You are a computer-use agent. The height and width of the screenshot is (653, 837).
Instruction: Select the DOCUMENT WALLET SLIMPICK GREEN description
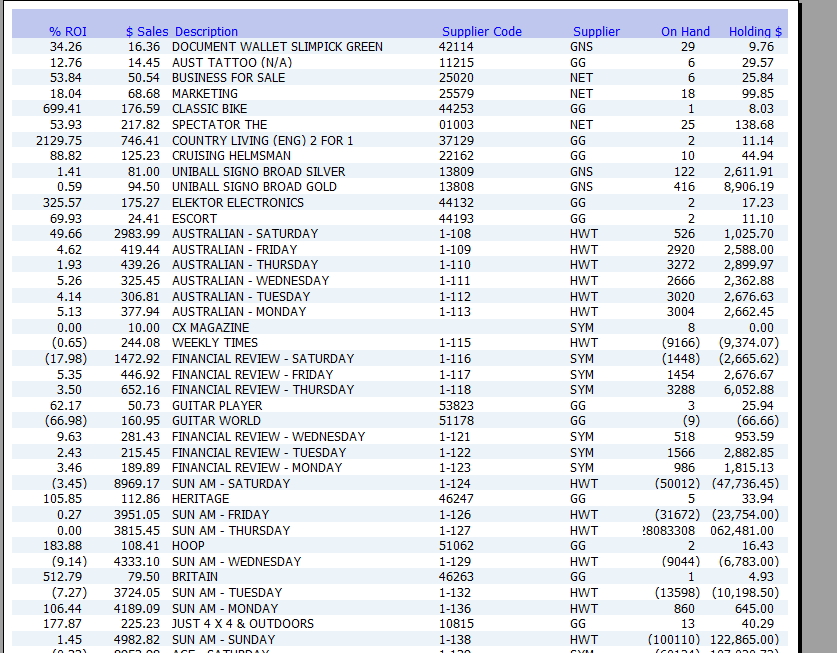[277, 47]
